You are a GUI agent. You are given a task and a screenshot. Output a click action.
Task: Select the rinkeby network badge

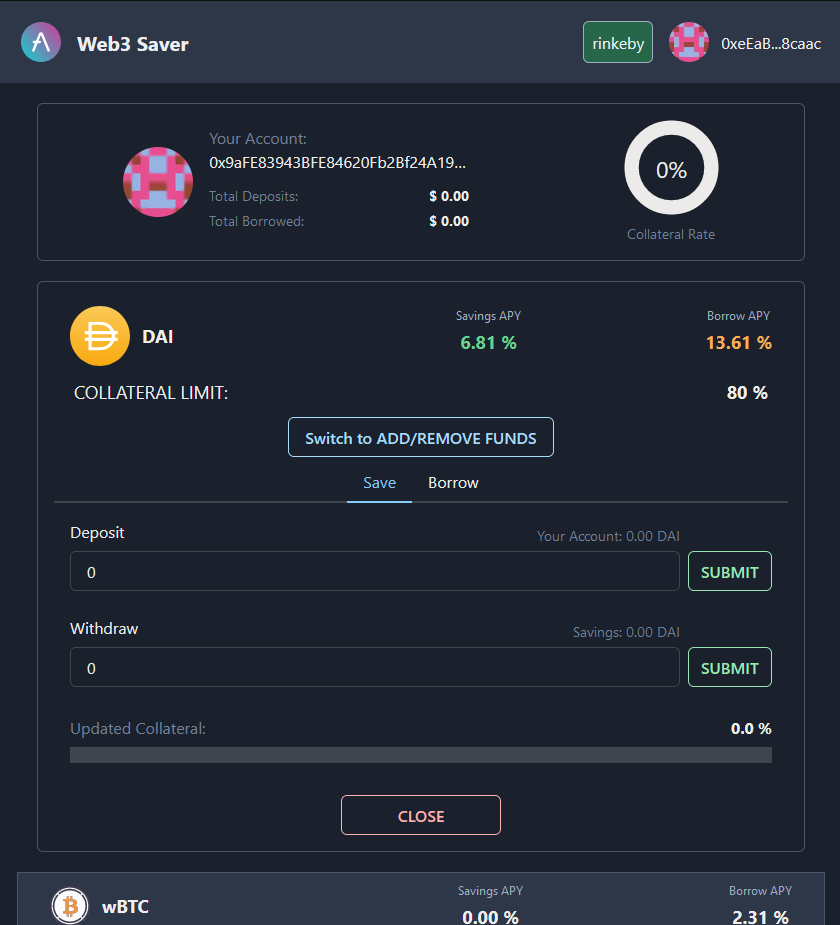618,43
